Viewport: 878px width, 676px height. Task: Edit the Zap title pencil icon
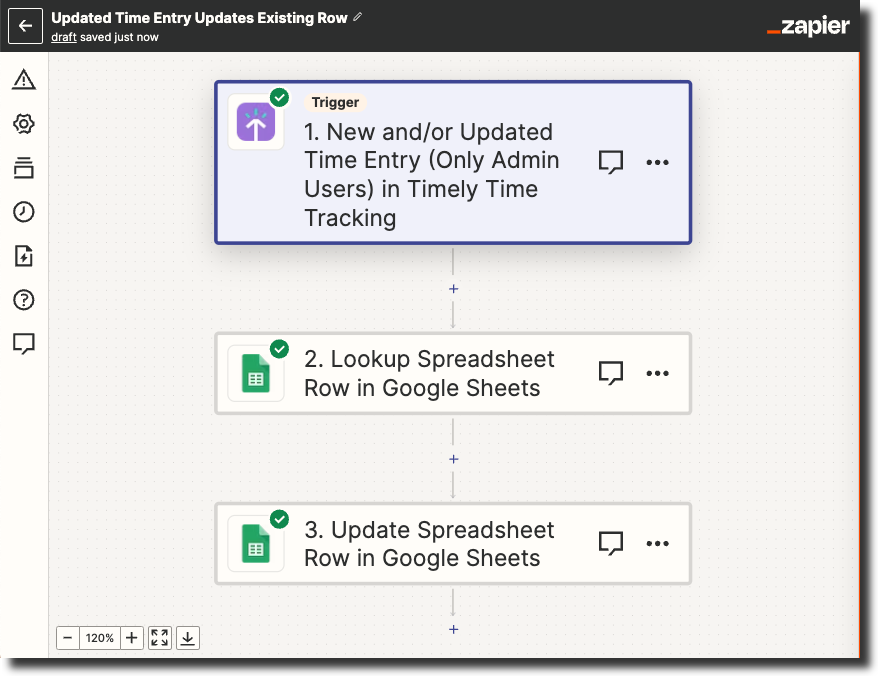[358, 17]
